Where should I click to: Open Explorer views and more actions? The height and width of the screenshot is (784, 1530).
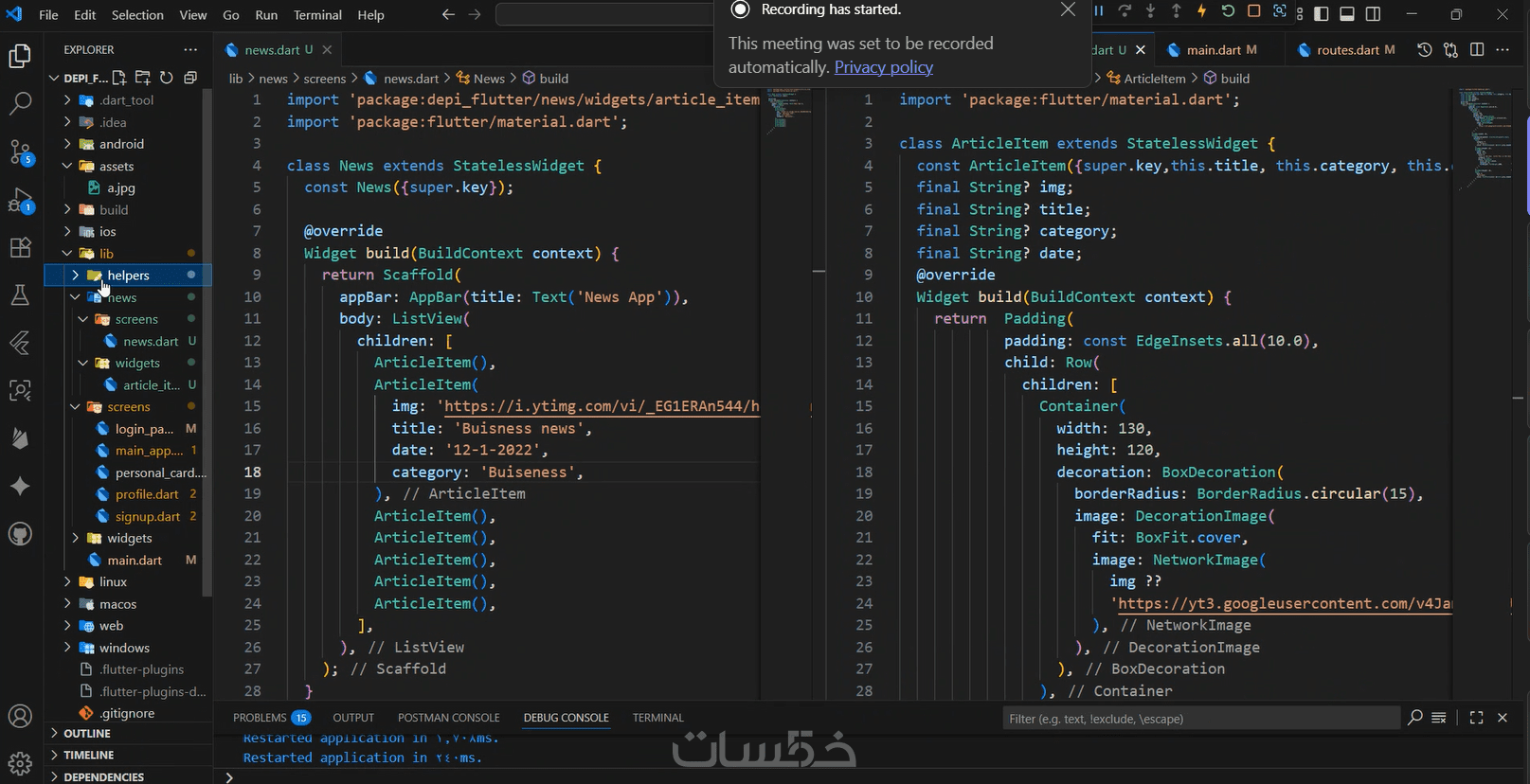[190, 49]
